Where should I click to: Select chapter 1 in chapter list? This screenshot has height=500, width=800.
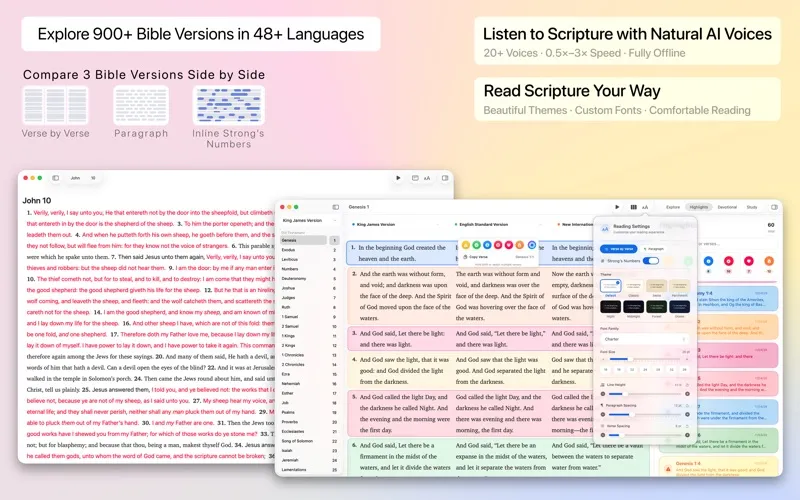[x=335, y=240]
